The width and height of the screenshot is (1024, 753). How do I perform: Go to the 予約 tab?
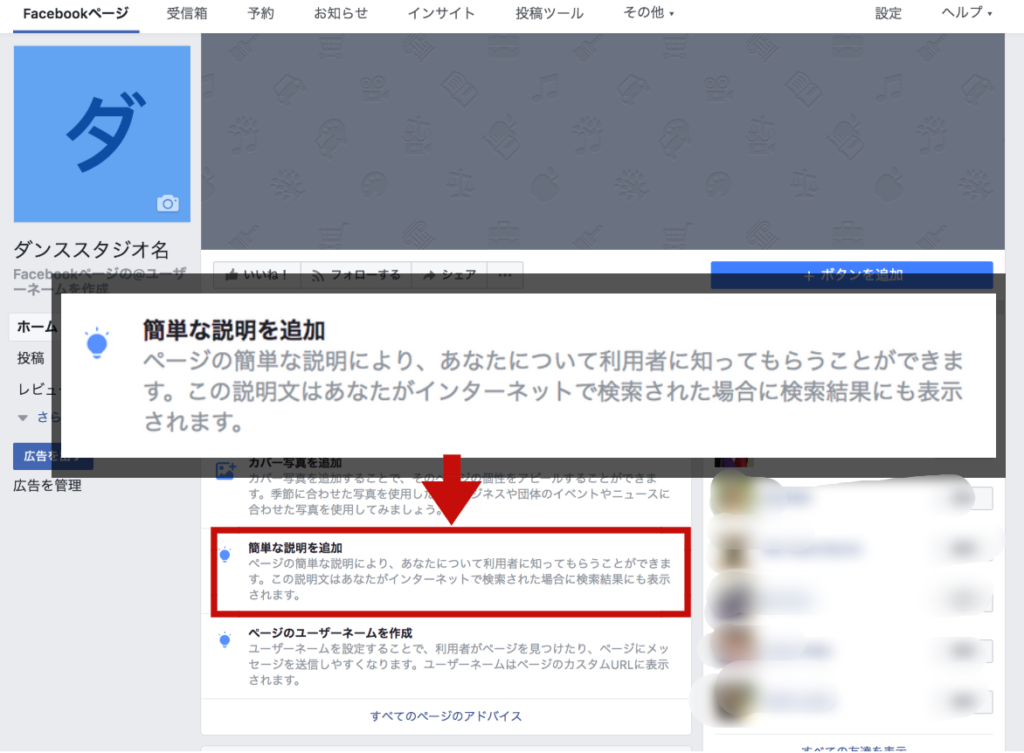261,13
